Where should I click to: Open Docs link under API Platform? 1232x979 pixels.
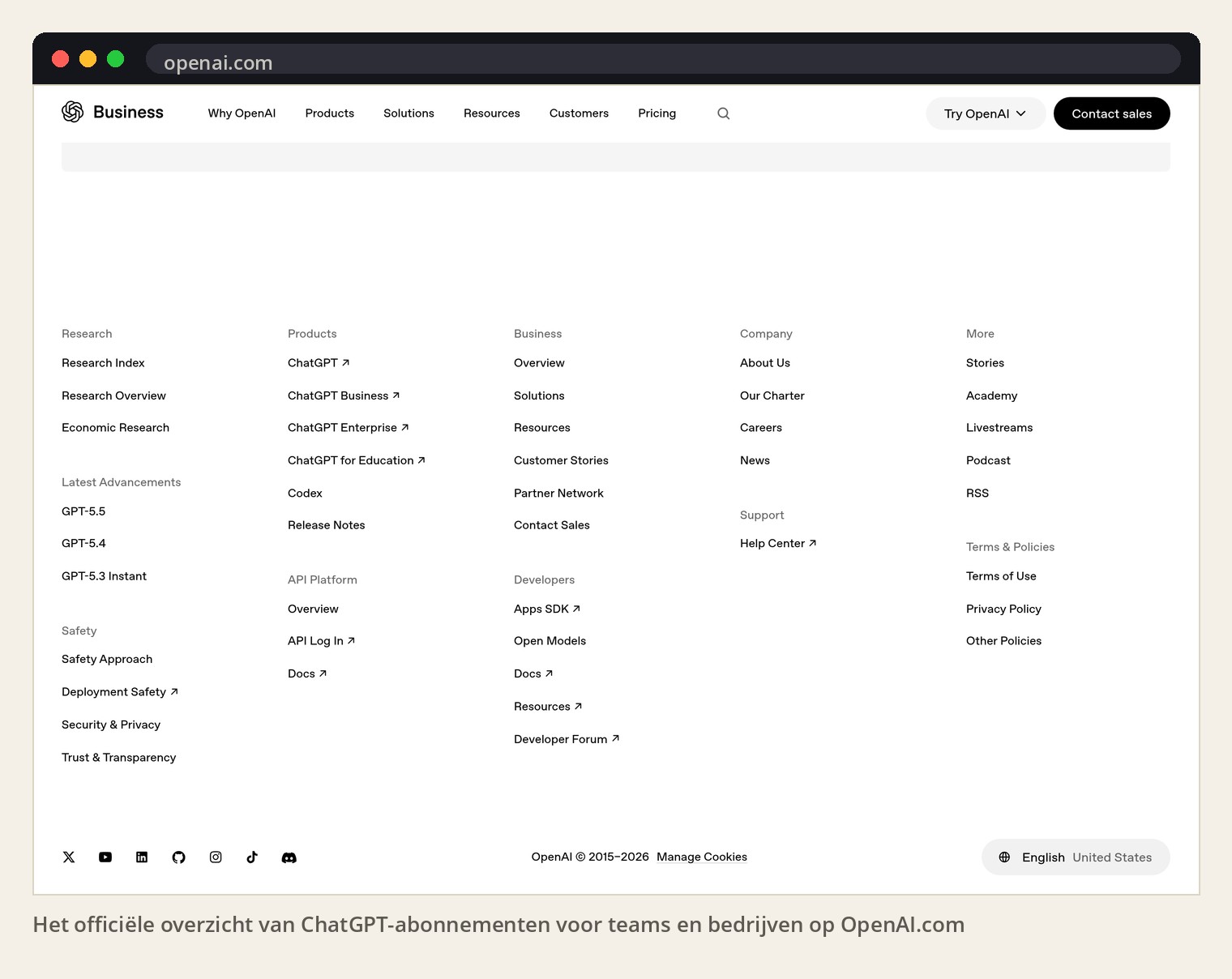point(307,673)
